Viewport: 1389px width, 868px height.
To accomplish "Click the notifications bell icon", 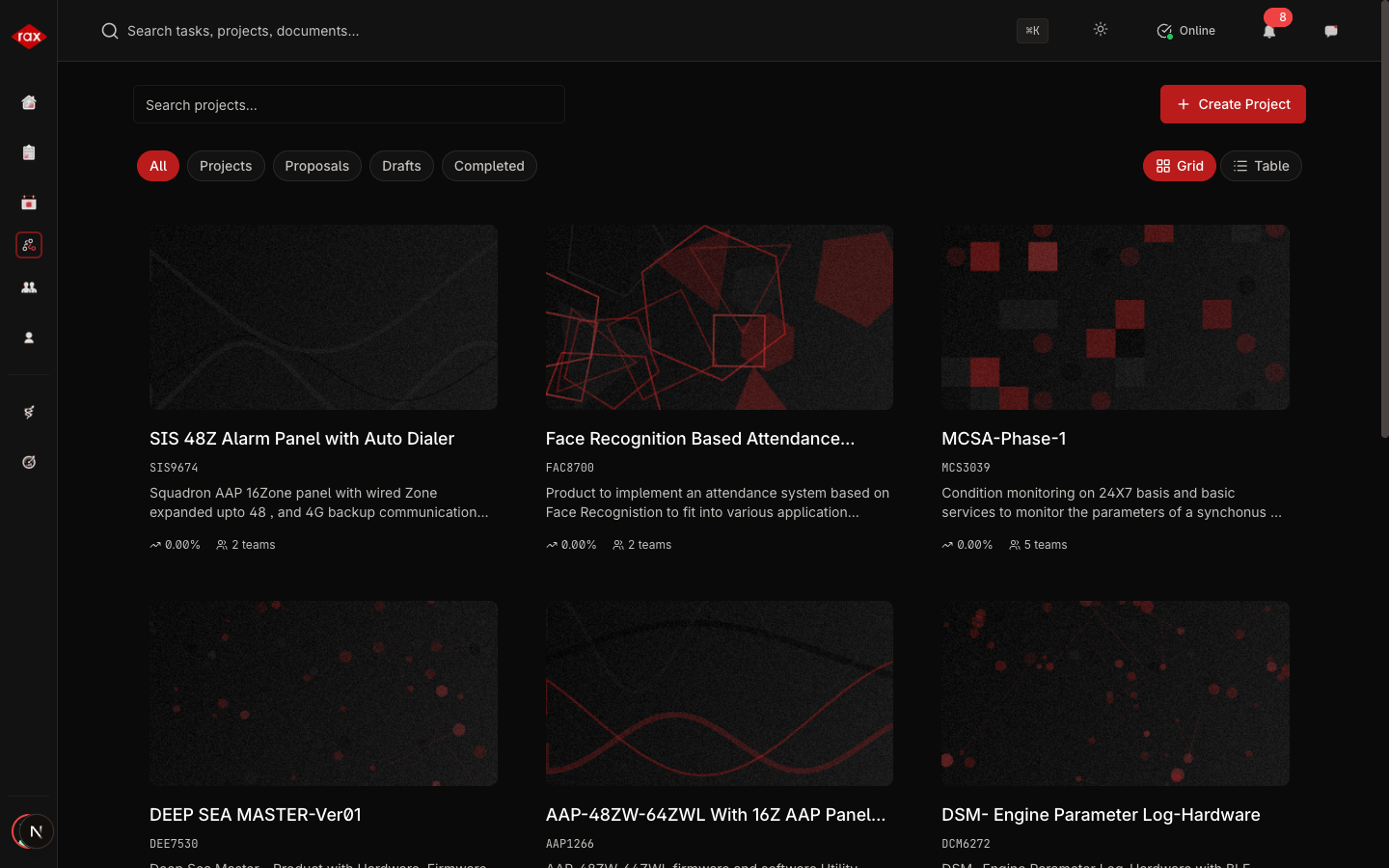I will pyautogui.click(x=1269, y=31).
